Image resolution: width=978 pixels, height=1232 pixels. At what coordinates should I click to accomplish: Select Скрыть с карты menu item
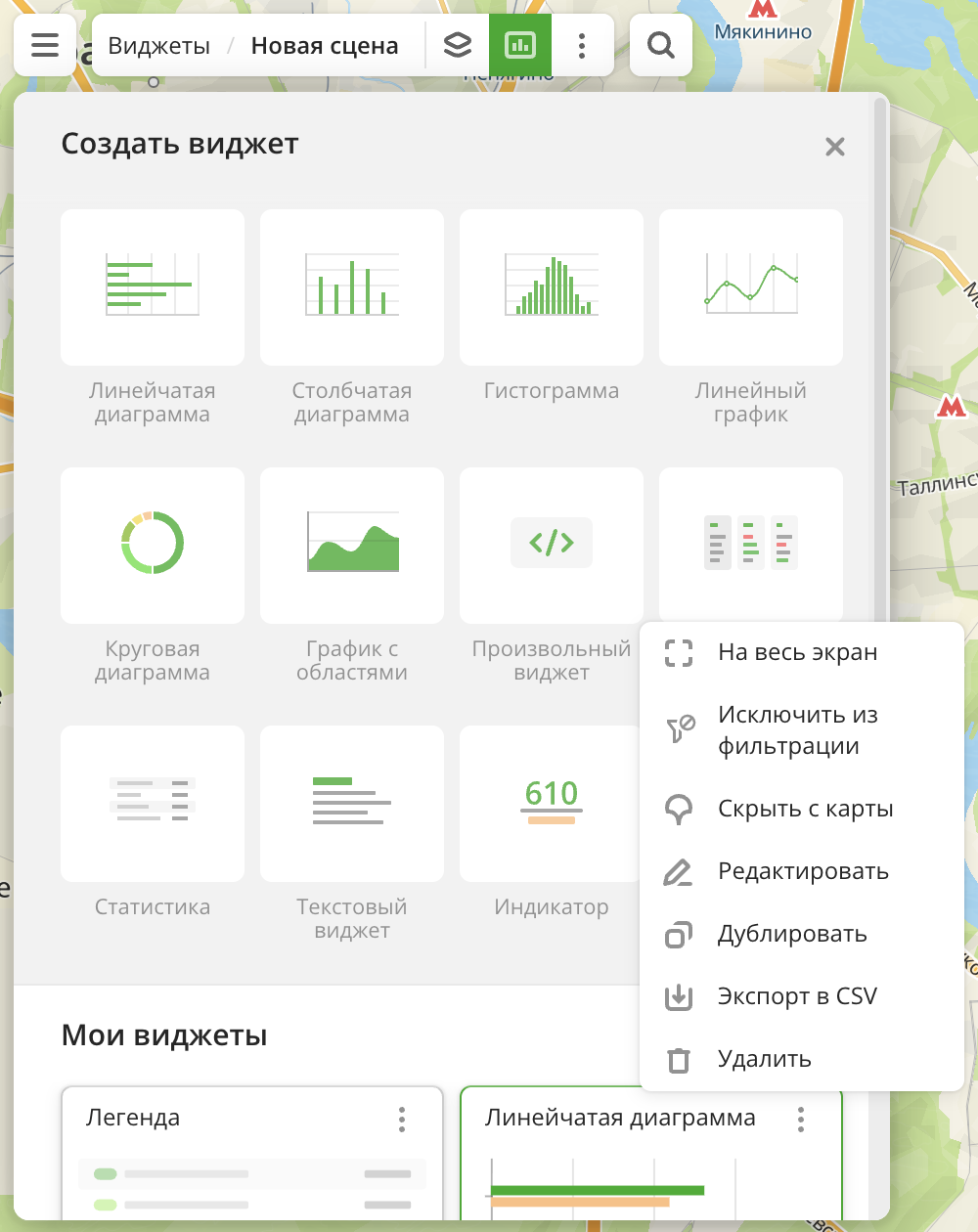pos(802,809)
